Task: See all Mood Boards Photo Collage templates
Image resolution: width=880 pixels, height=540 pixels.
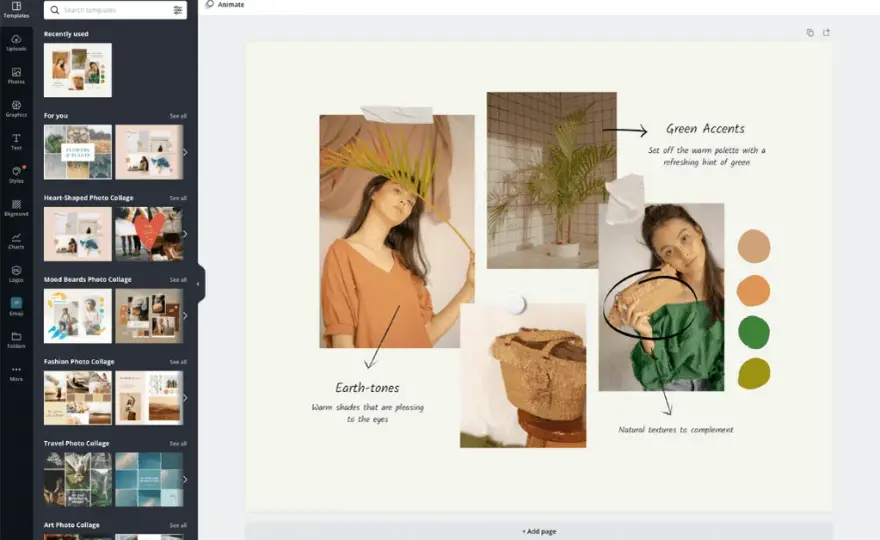Action: coord(178,280)
